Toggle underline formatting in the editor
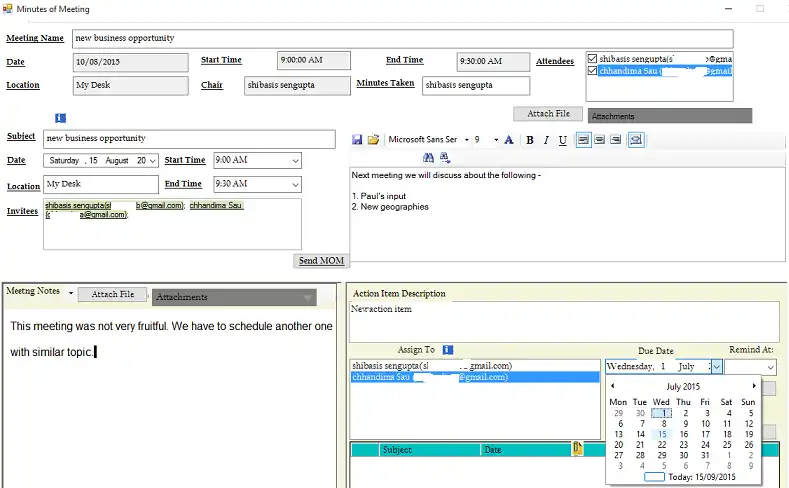789x488 pixels. [x=563, y=140]
